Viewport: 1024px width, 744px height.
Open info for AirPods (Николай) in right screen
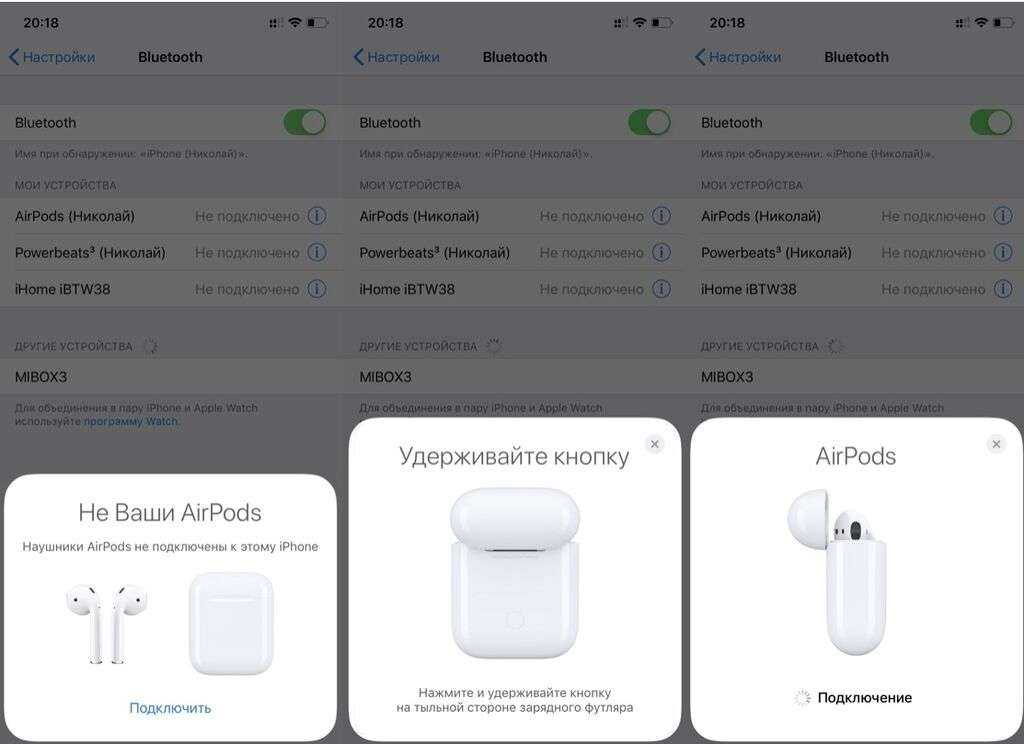[1003, 216]
